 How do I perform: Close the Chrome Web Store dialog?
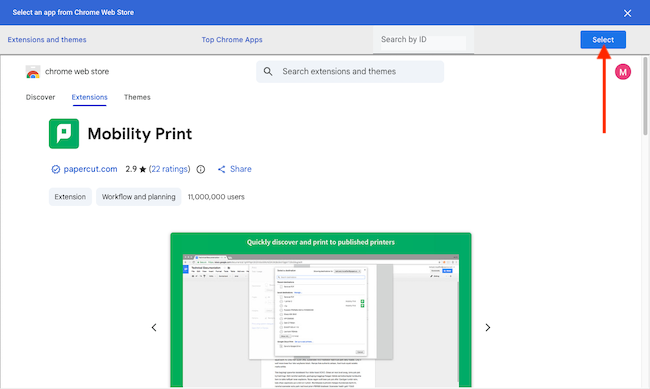pos(627,13)
